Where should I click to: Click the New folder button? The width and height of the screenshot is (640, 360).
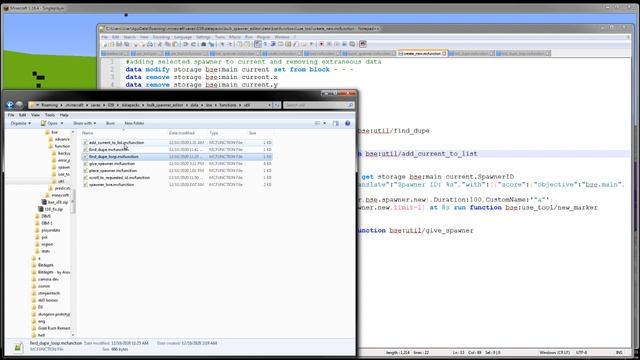coord(134,123)
